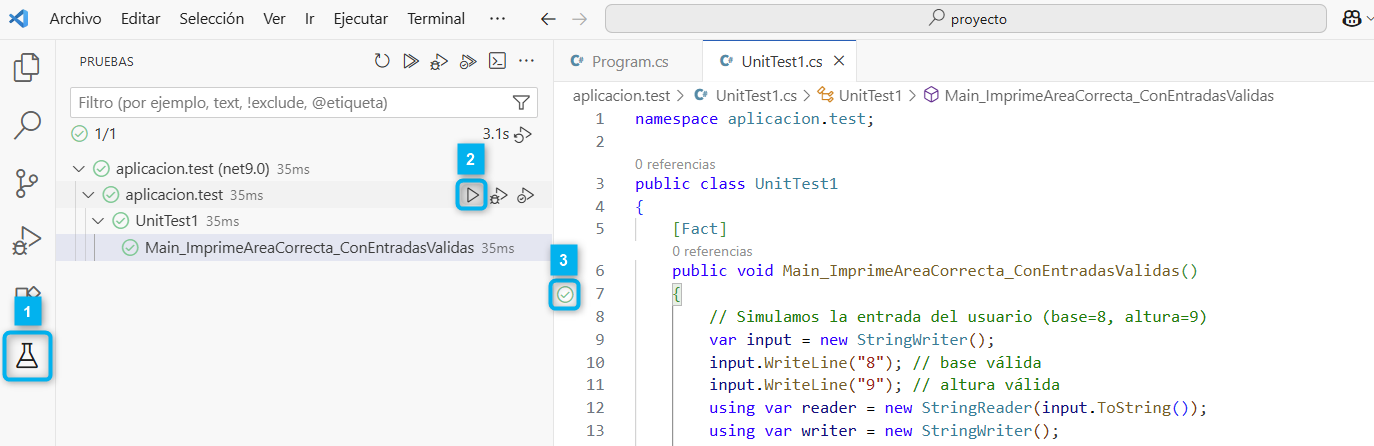Open the Terminal menu
The width and height of the screenshot is (1374, 446).
pos(436,18)
